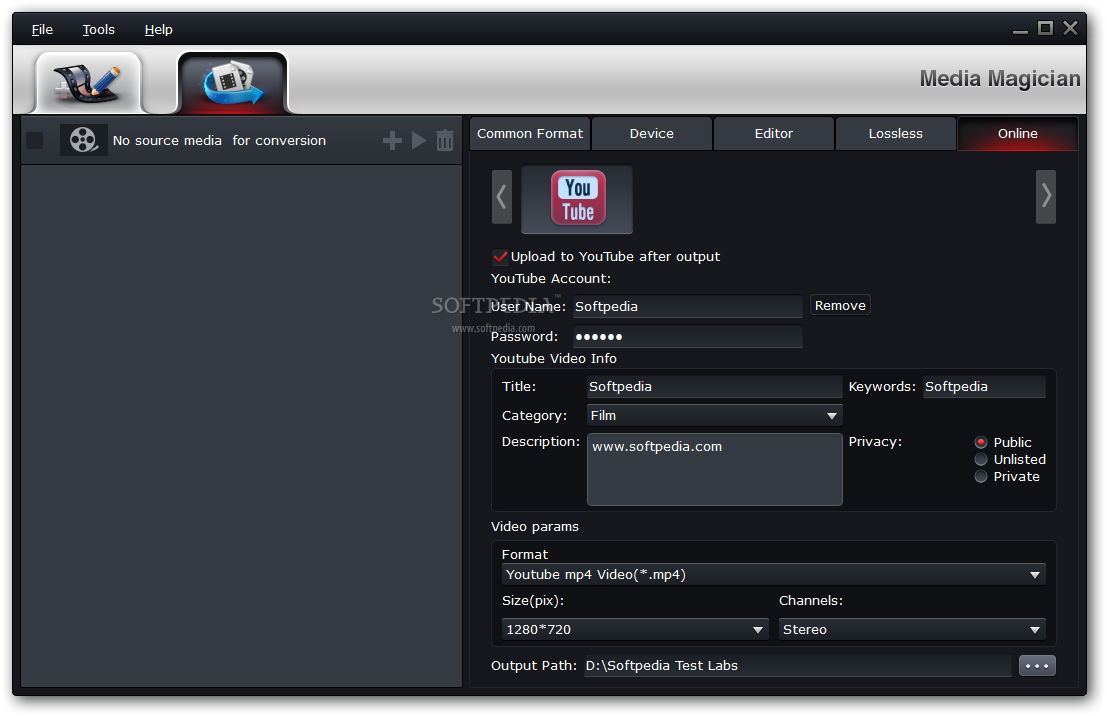The width and height of the screenshot is (1107, 716).
Task: Browse output path with ellipsis button
Action: click(1037, 665)
